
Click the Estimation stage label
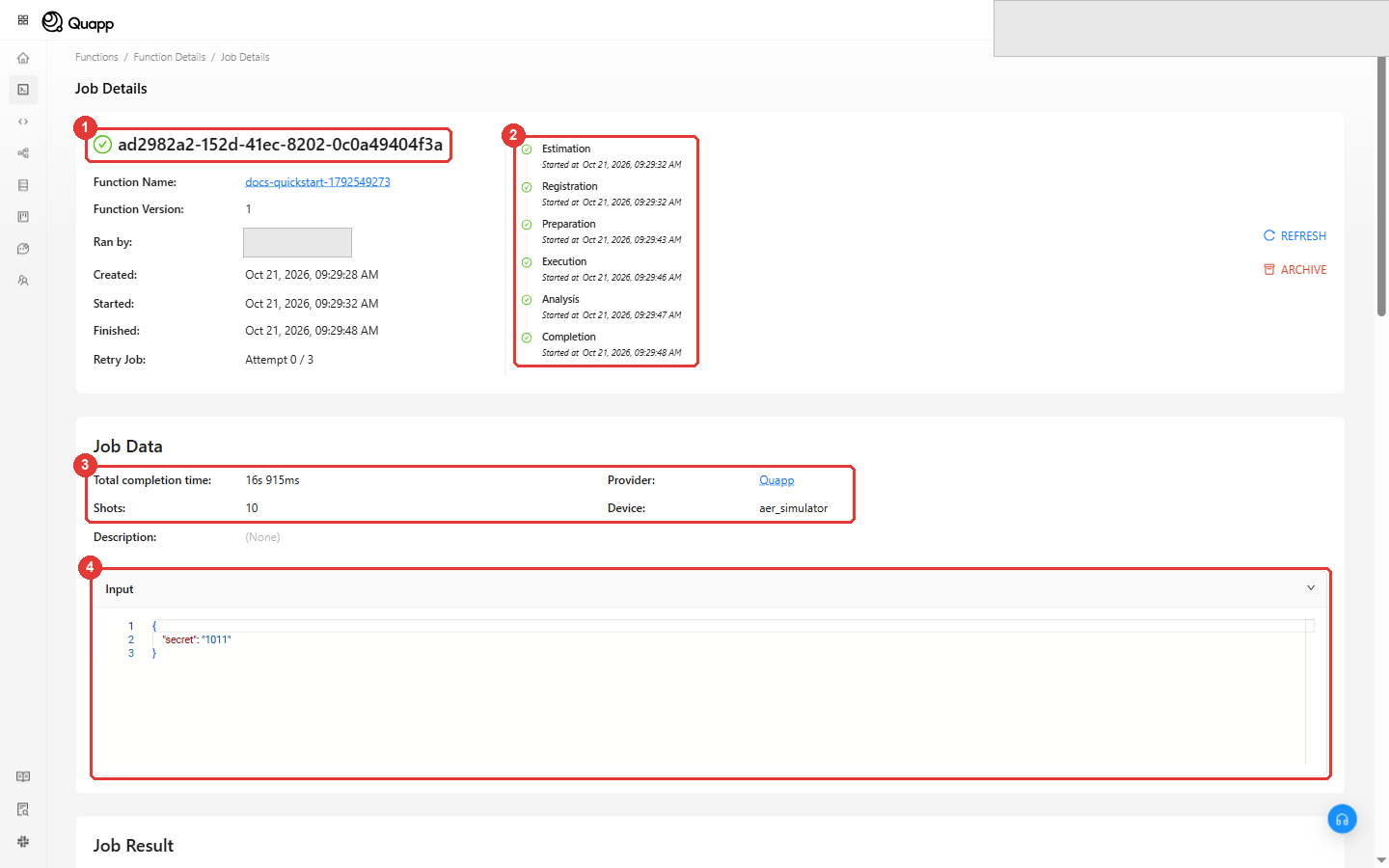(x=566, y=149)
